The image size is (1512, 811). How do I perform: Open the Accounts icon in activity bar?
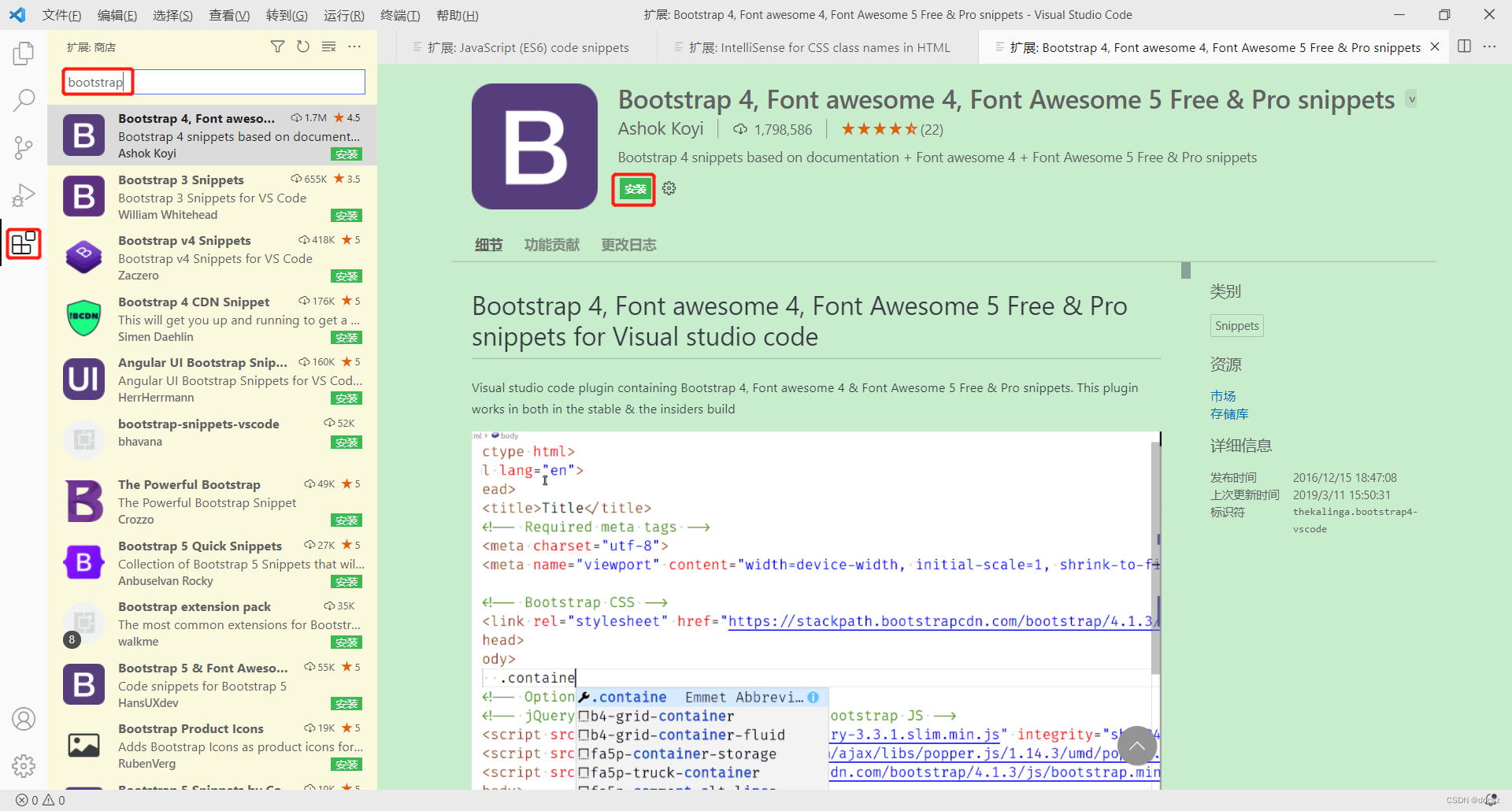coord(24,719)
